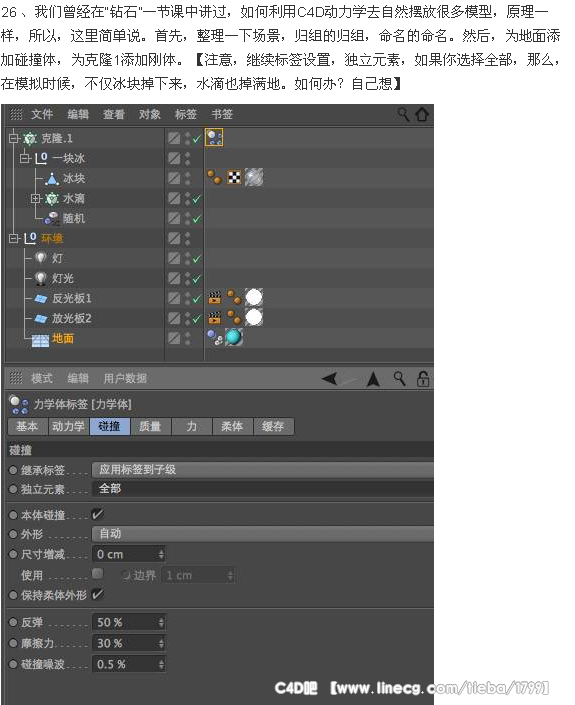Switch to the 缓存 tab
The image size is (575, 705).
(273, 426)
